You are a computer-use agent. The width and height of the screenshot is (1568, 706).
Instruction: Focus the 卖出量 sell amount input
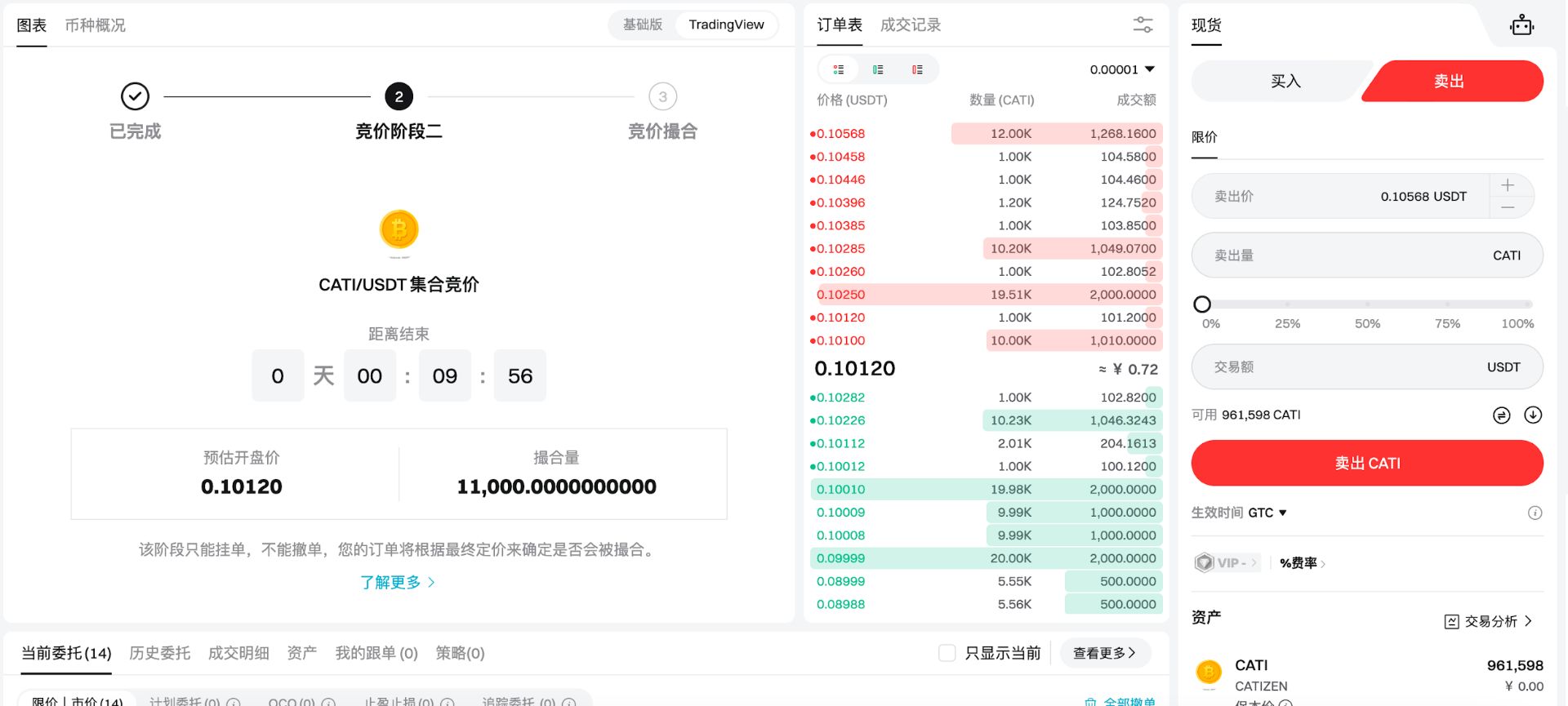coord(1367,255)
